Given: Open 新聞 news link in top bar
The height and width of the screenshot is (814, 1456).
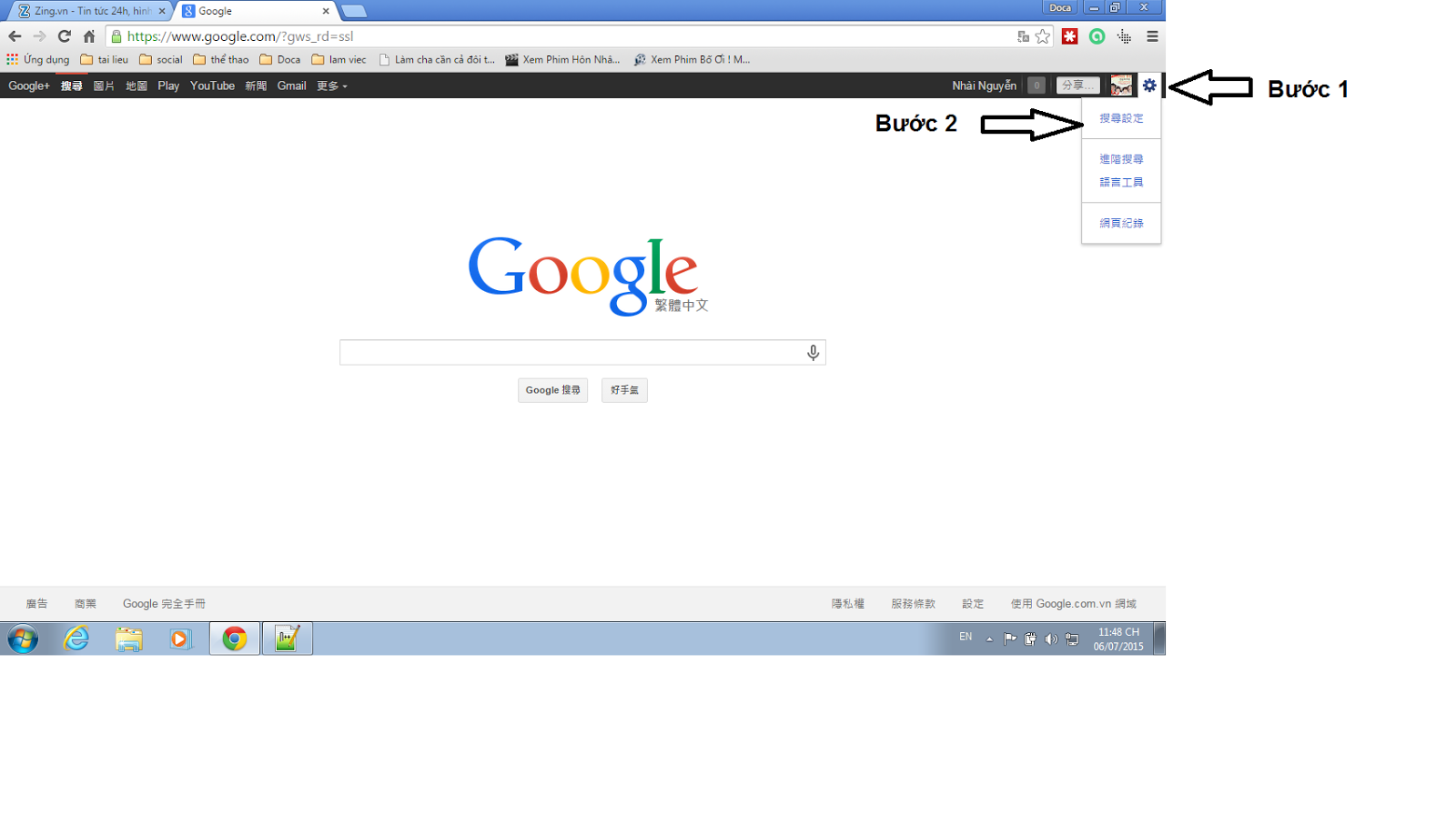Looking at the screenshot, I should 256,85.
